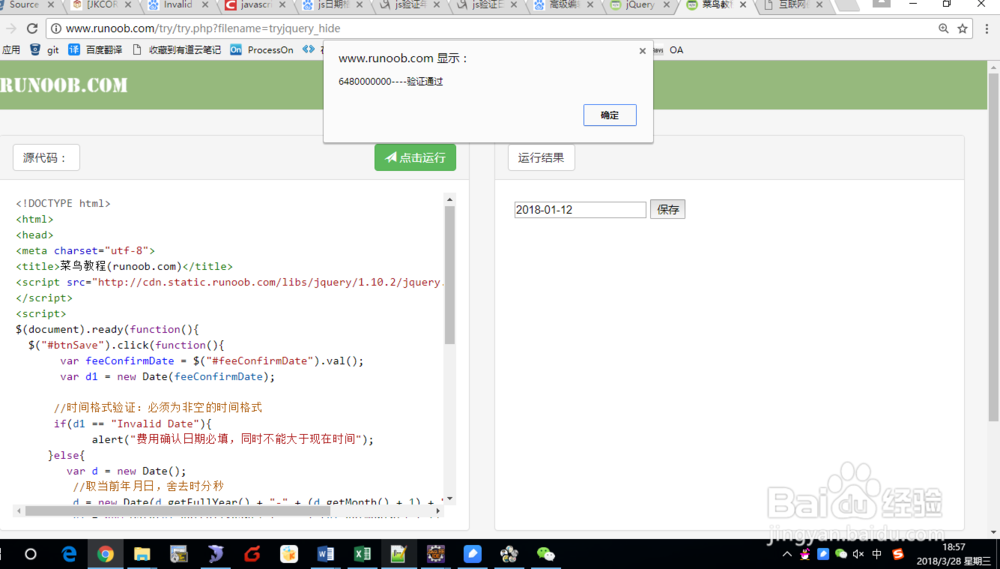Click the code editor scroll left arrow
Screen dimensions: 1000x569
click(x=18, y=511)
